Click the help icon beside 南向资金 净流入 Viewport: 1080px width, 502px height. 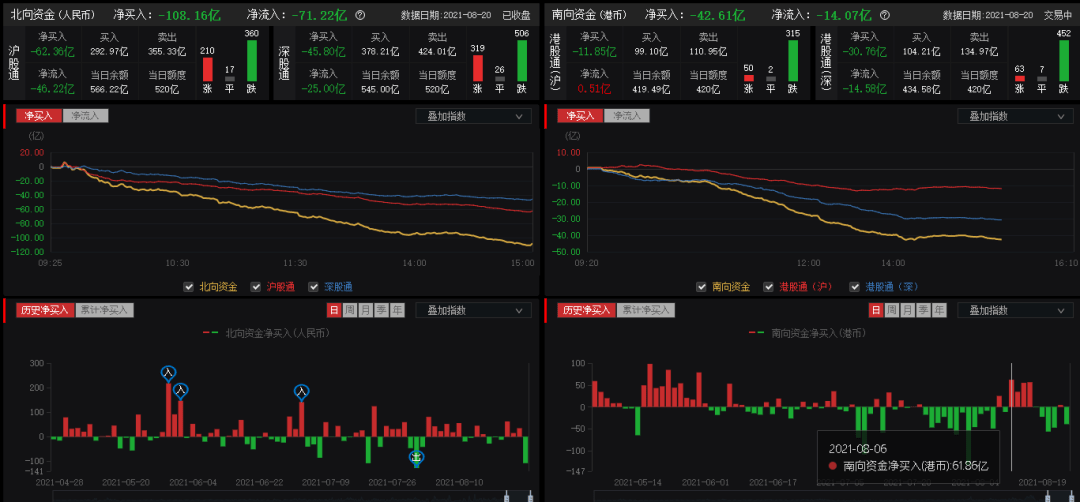point(887,16)
